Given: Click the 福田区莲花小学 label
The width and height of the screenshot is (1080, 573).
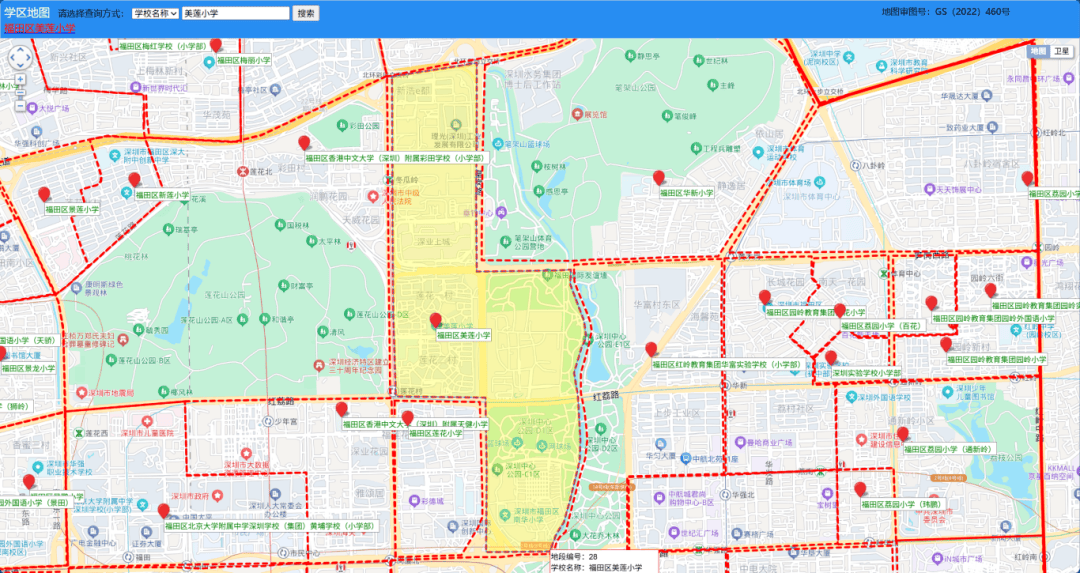Looking at the screenshot, I should pyautogui.click(x=437, y=433).
